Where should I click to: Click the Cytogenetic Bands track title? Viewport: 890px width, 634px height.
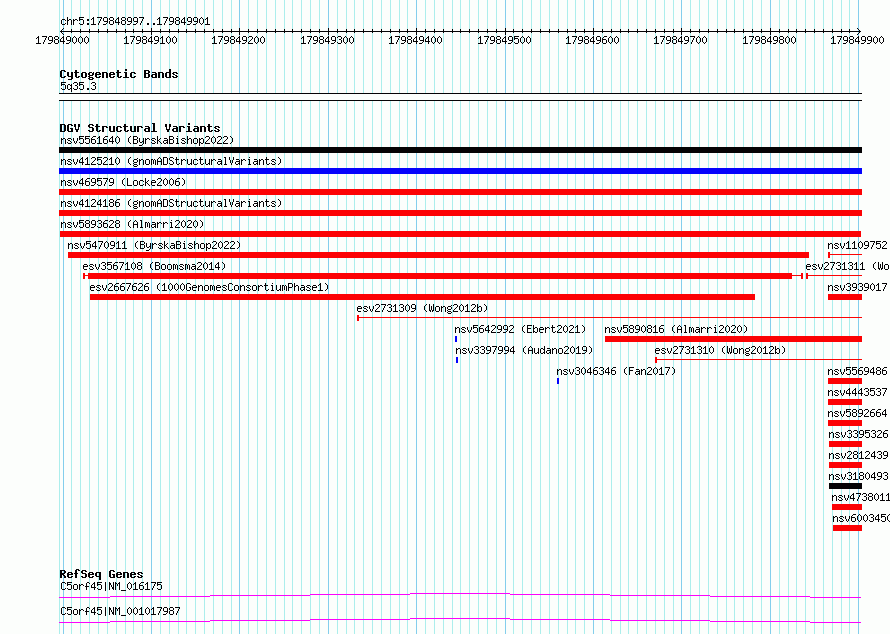click(119, 74)
